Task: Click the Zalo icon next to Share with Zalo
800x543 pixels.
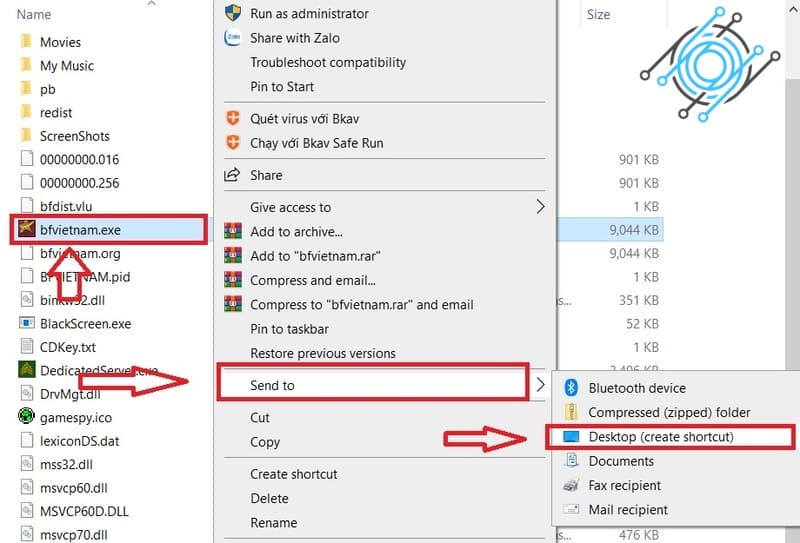Action: coord(233,37)
